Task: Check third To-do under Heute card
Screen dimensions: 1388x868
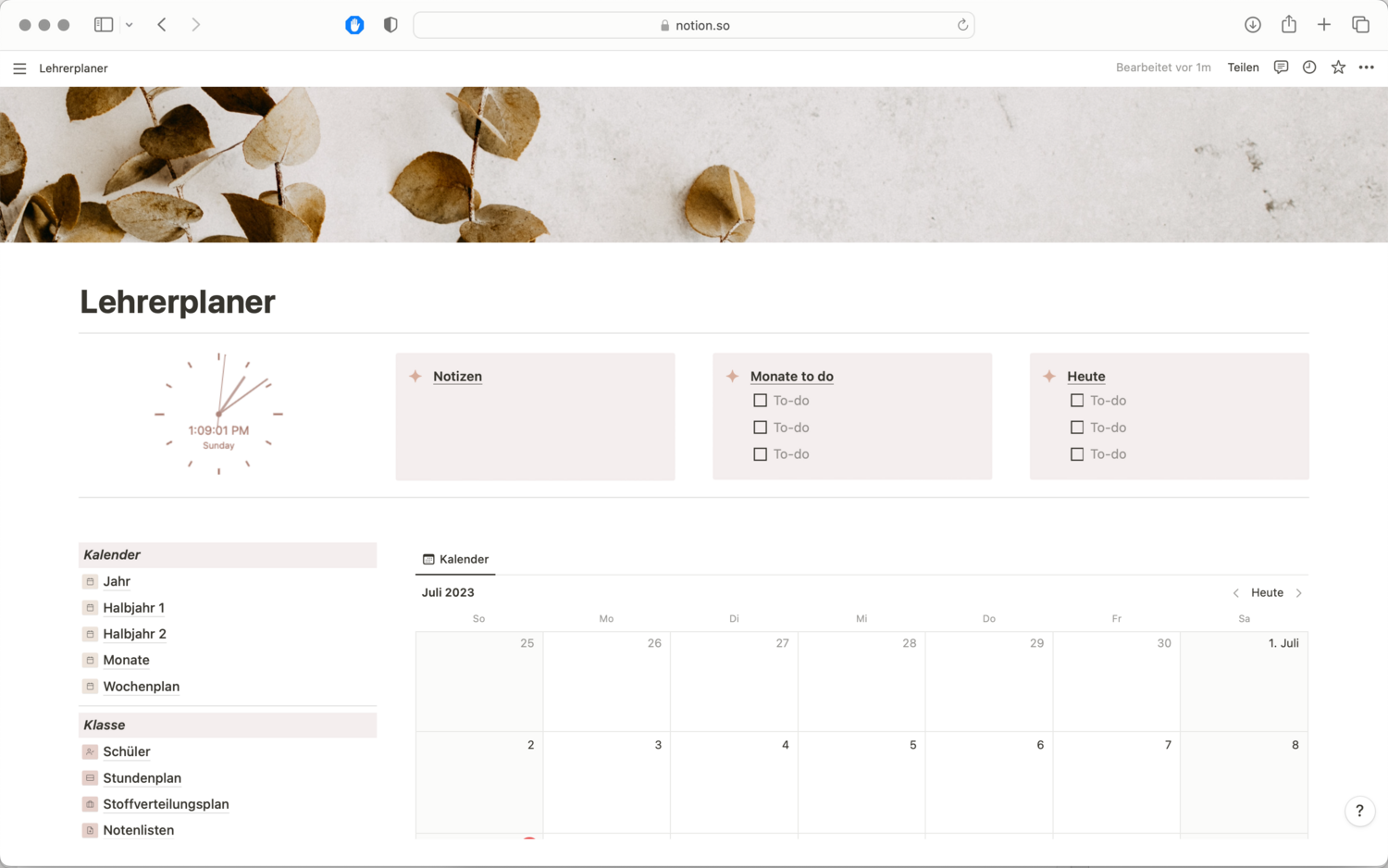Action: 1077,454
